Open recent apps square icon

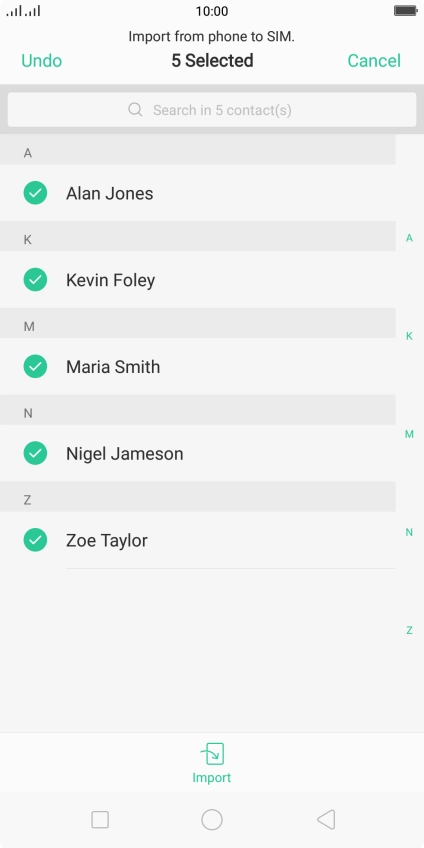click(x=100, y=819)
